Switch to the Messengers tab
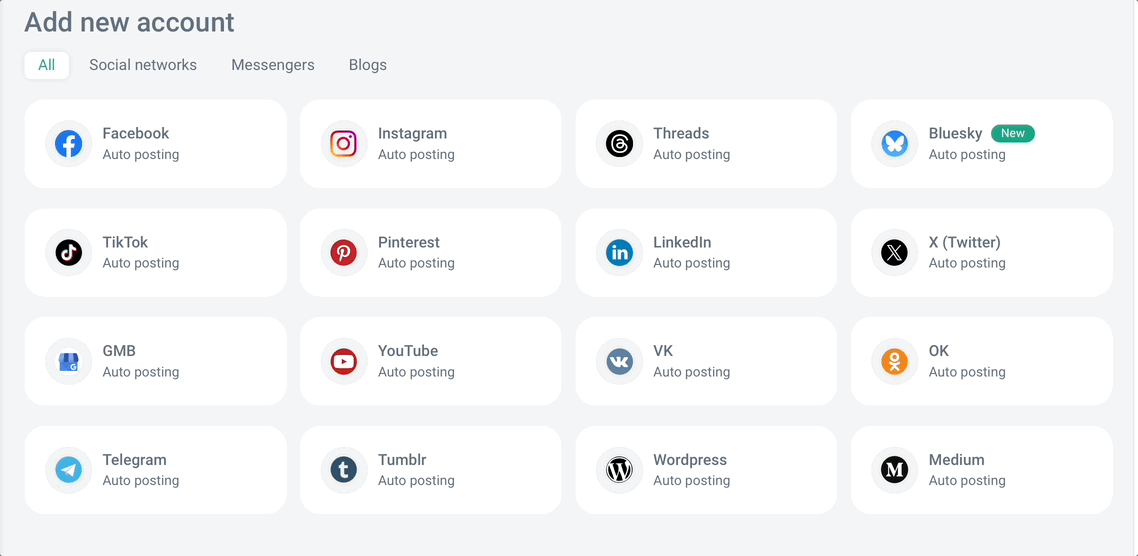The height and width of the screenshot is (556, 1138). coord(273,65)
